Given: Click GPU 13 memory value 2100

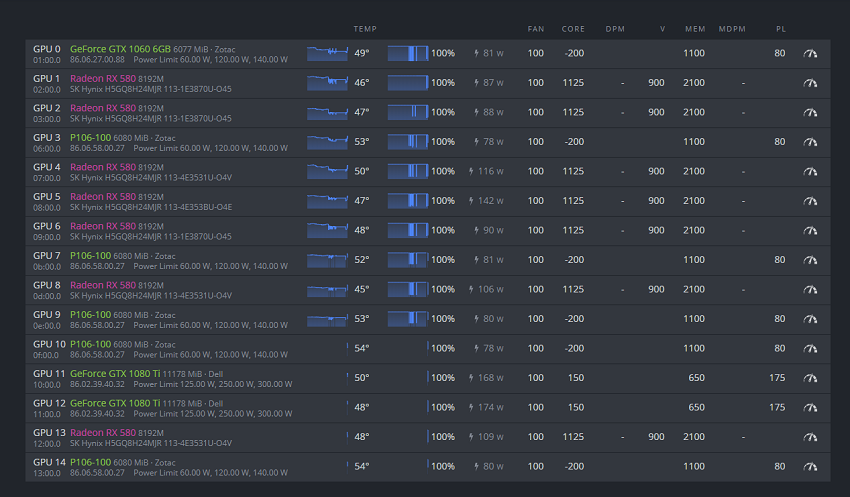Looking at the screenshot, I should [x=694, y=437].
